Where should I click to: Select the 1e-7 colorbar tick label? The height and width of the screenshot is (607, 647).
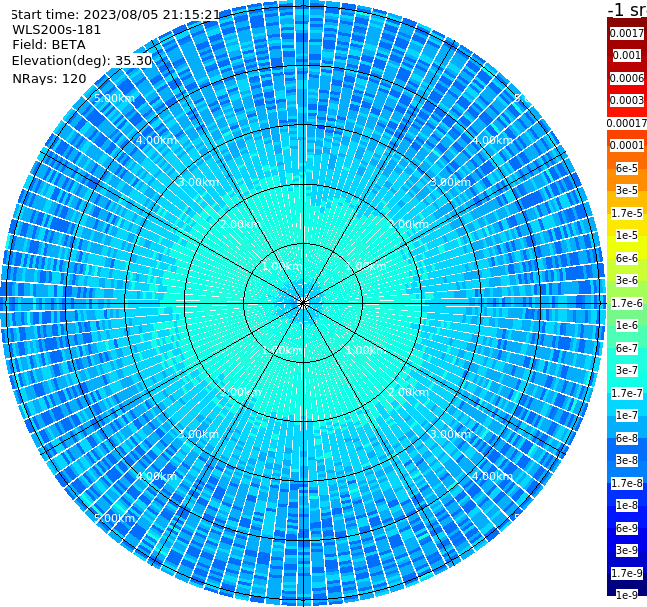[x=627, y=415]
